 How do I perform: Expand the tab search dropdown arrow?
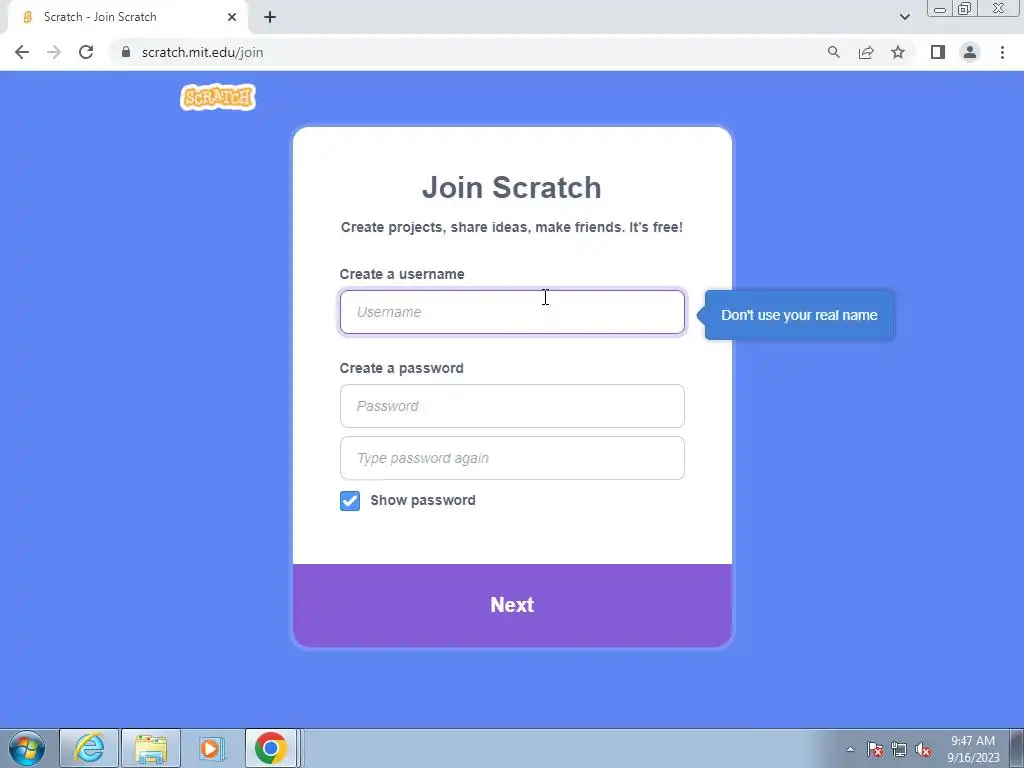[904, 17]
